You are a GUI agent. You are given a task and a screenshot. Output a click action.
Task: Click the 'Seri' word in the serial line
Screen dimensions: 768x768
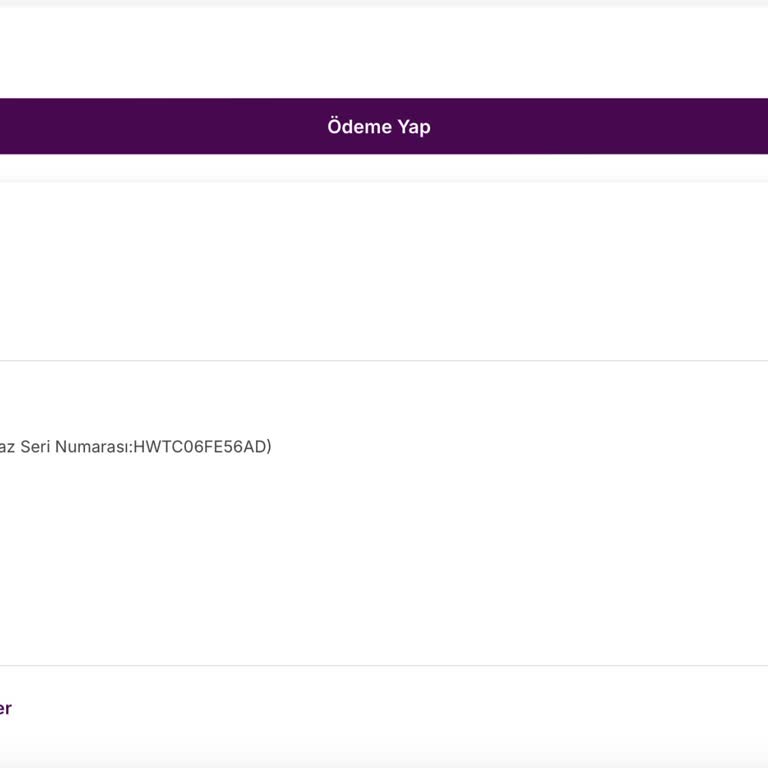35,447
